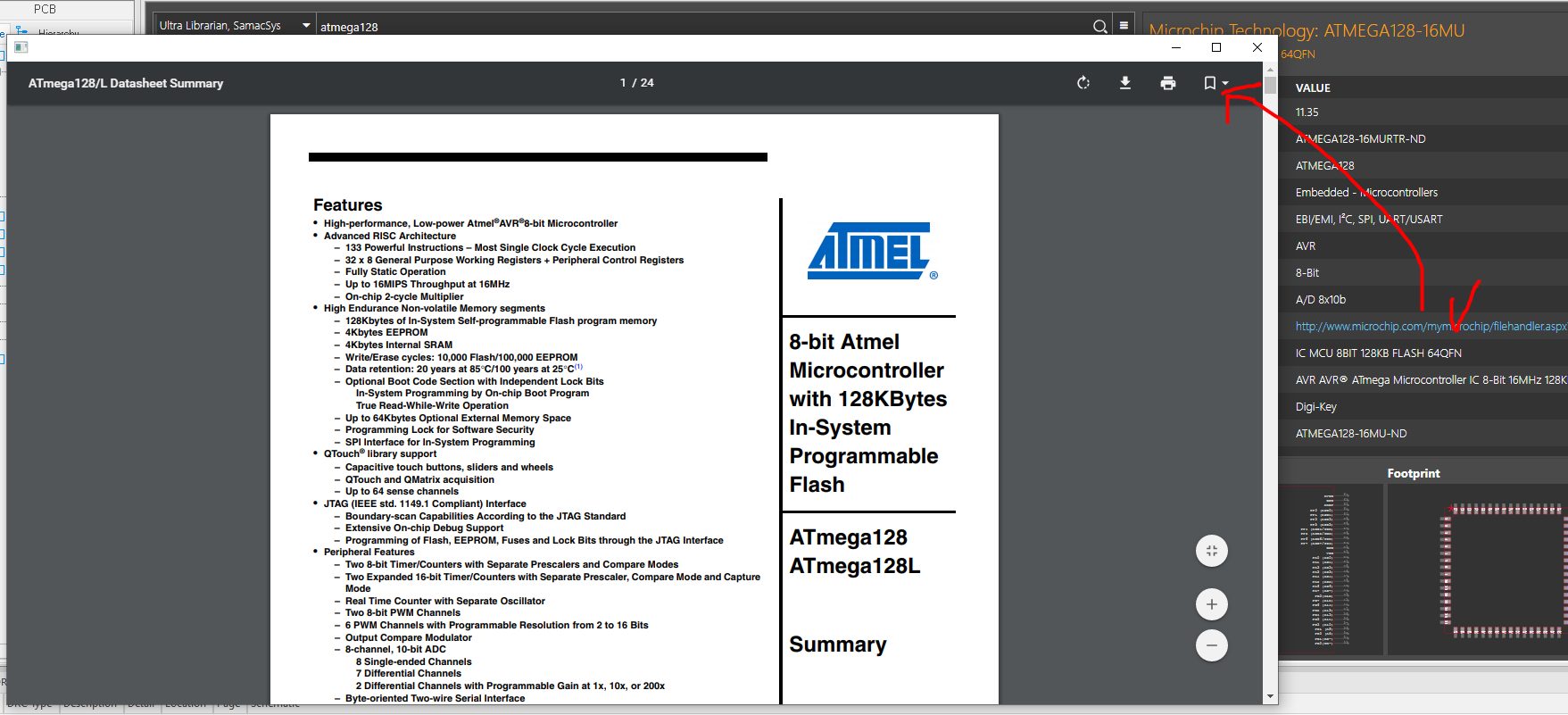Click the Atmel logo in datasheet

click(872, 251)
